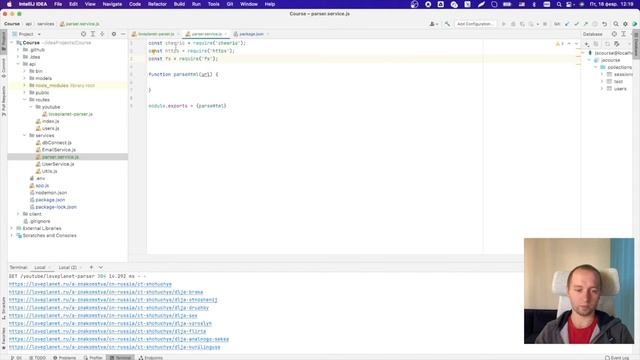
Task: Collapse the routes folder
Action: [x=24, y=100]
